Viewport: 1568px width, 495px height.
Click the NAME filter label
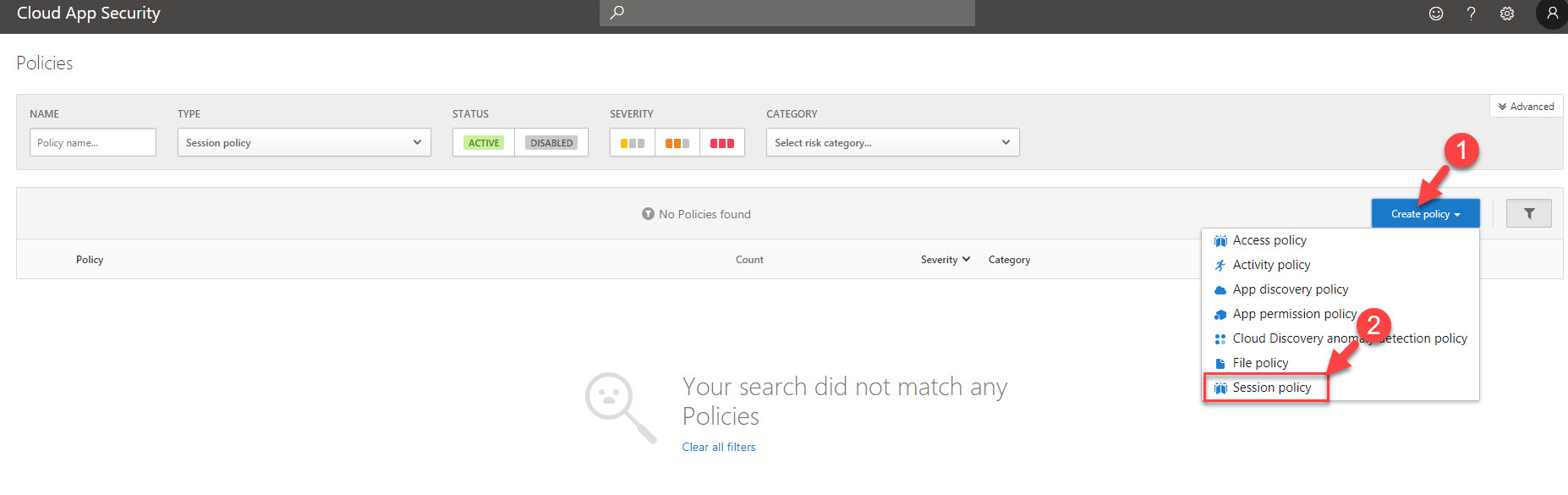(44, 114)
